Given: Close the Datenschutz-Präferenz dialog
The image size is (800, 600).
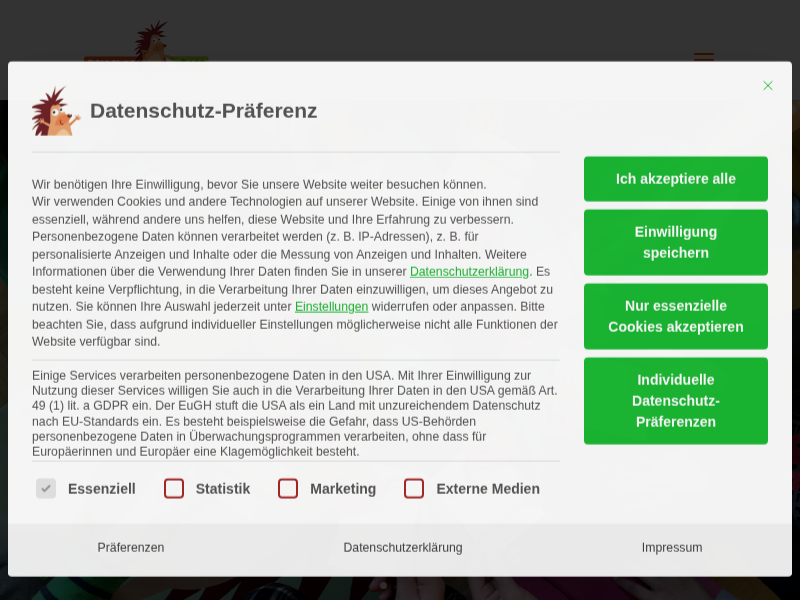Looking at the screenshot, I should [x=768, y=86].
